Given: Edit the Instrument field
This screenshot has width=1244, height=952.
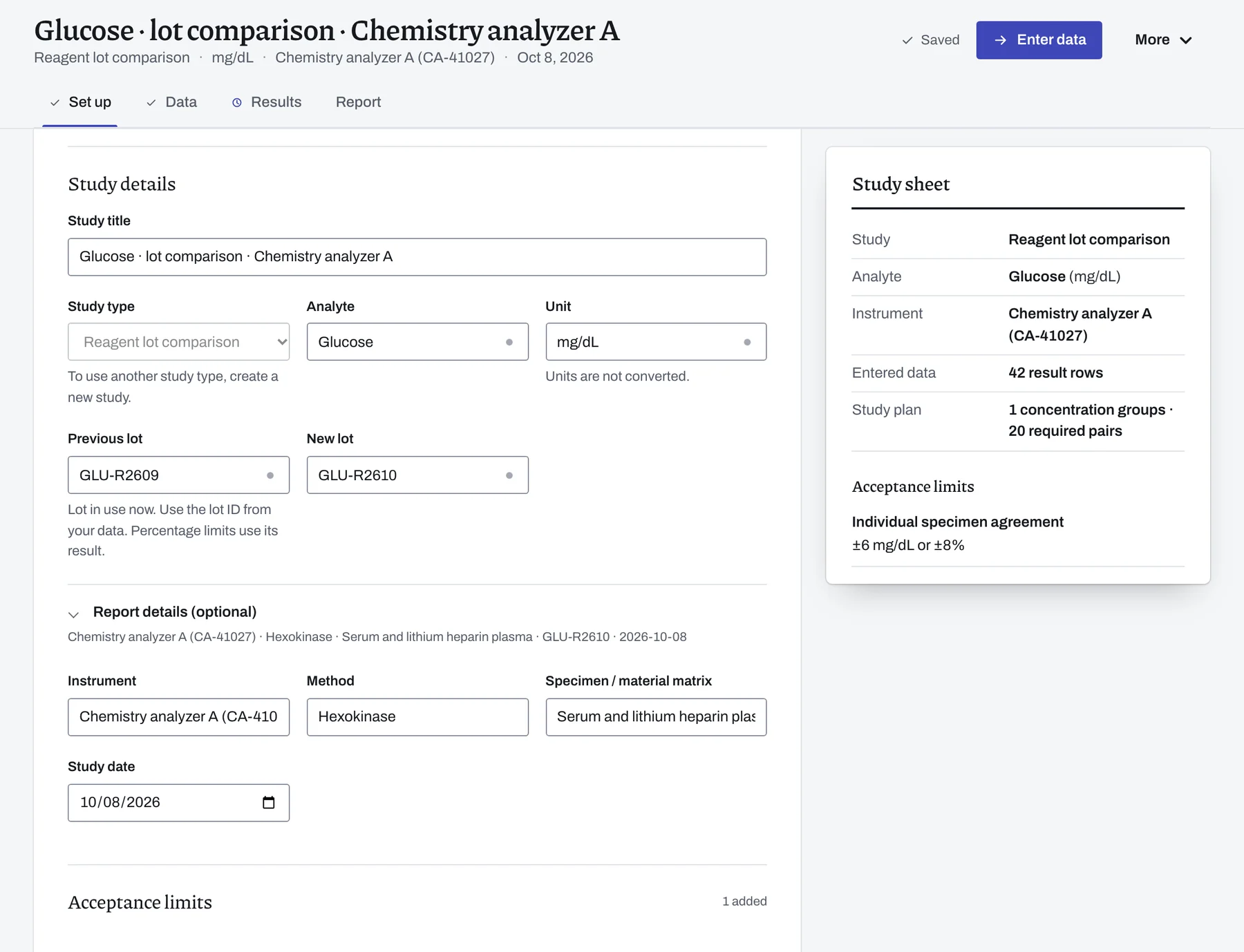Looking at the screenshot, I should click(x=179, y=717).
